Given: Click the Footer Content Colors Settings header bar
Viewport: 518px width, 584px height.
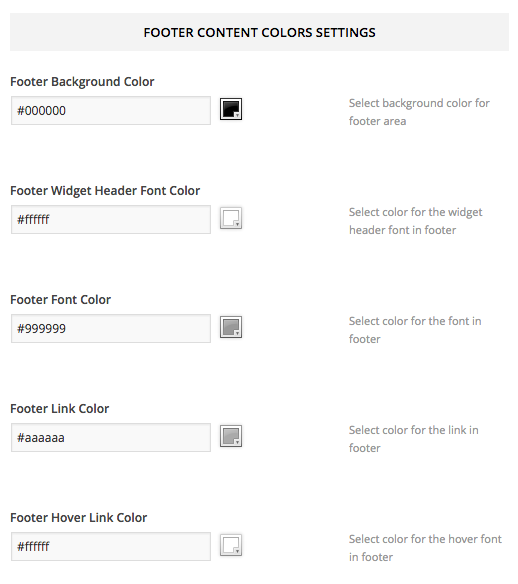Looking at the screenshot, I should click(259, 32).
